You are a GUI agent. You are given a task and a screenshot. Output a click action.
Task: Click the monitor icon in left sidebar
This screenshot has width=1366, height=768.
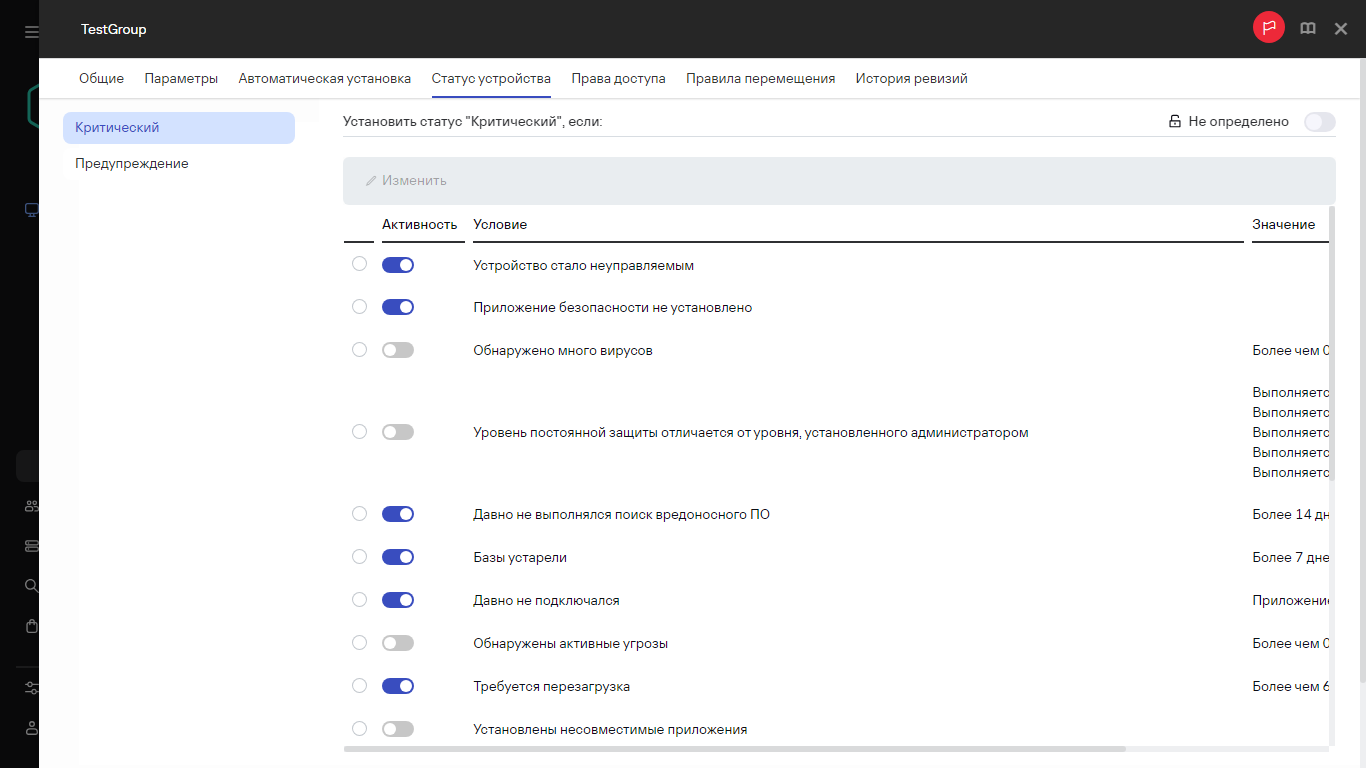31,210
